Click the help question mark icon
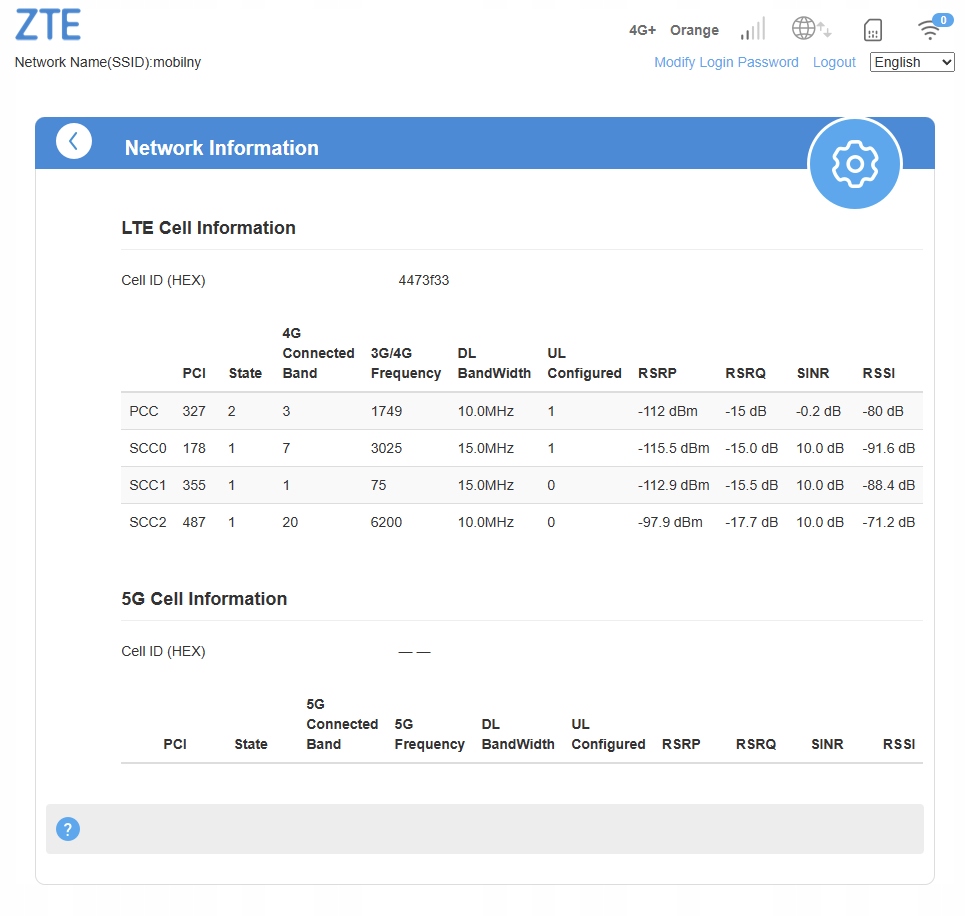This screenshot has height=916, width=966. coord(68,829)
